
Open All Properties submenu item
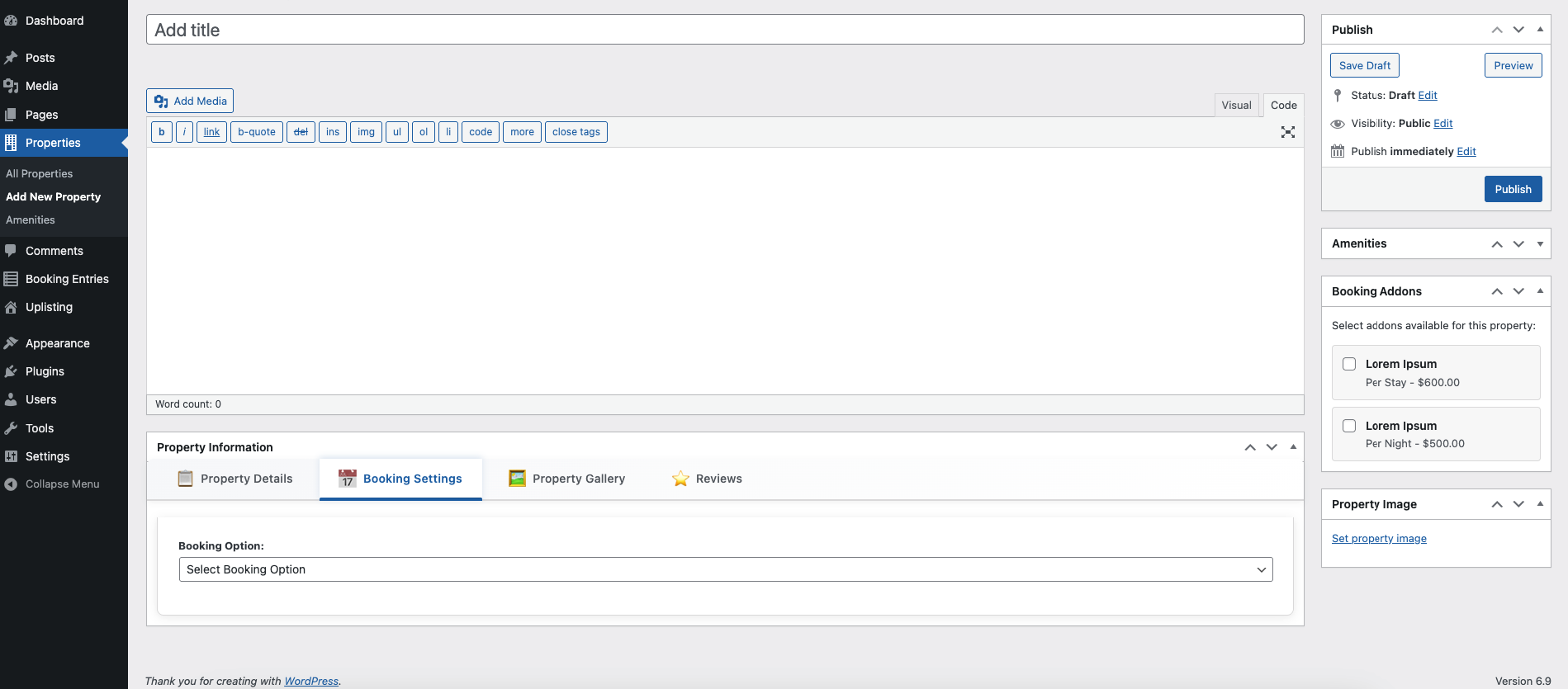(x=39, y=173)
